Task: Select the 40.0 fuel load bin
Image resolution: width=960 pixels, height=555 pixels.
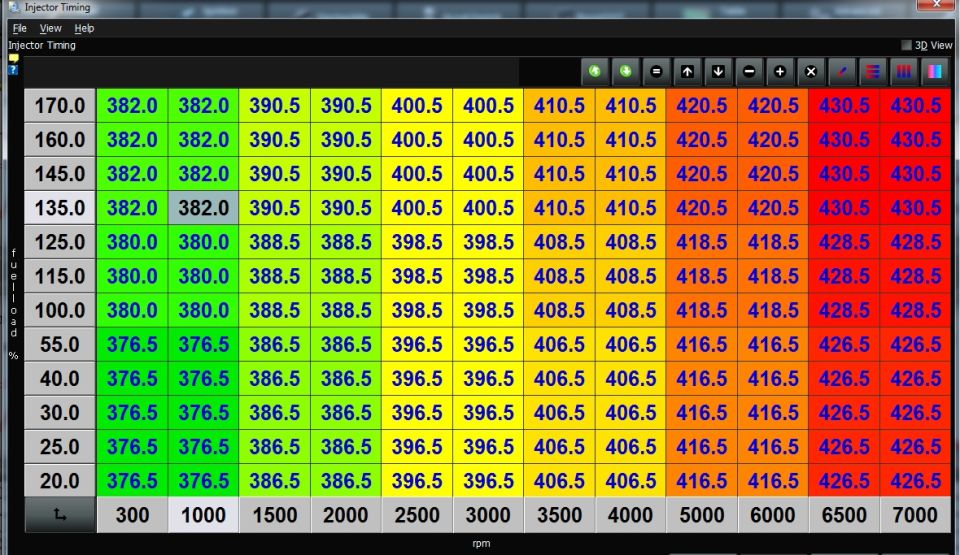Action: 60,379
